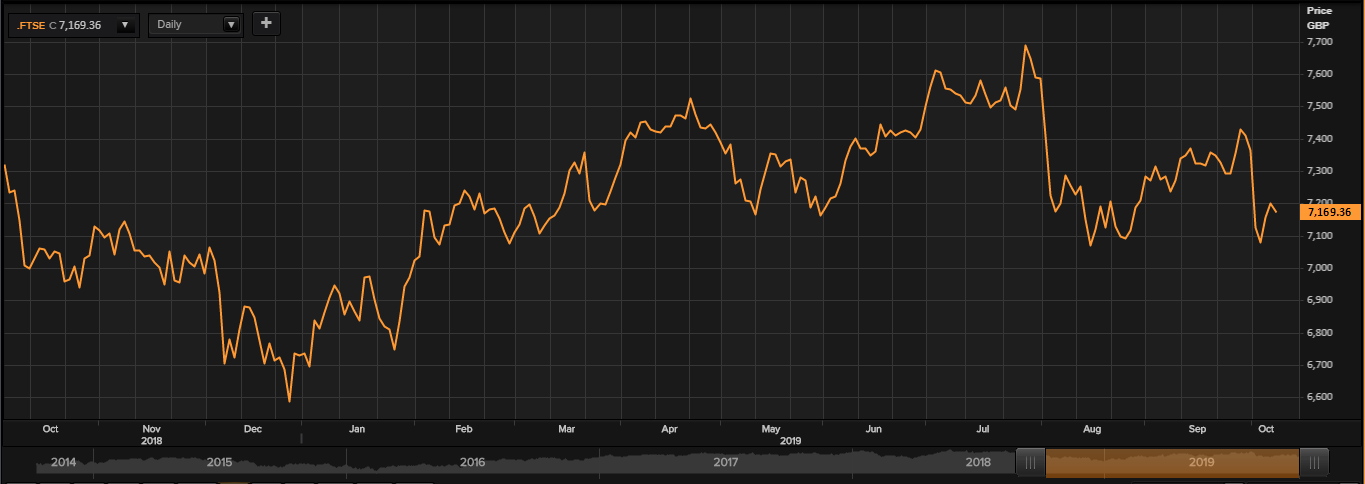This screenshot has width=1365, height=484.
Task: Click the Jun label on the time axis
Action: [873, 429]
